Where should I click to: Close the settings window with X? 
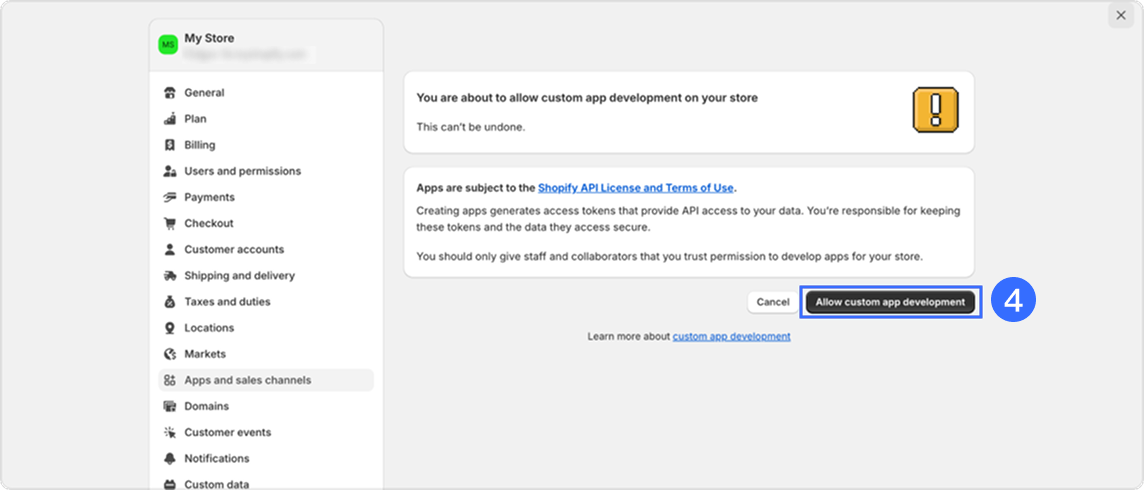(x=1120, y=15)
